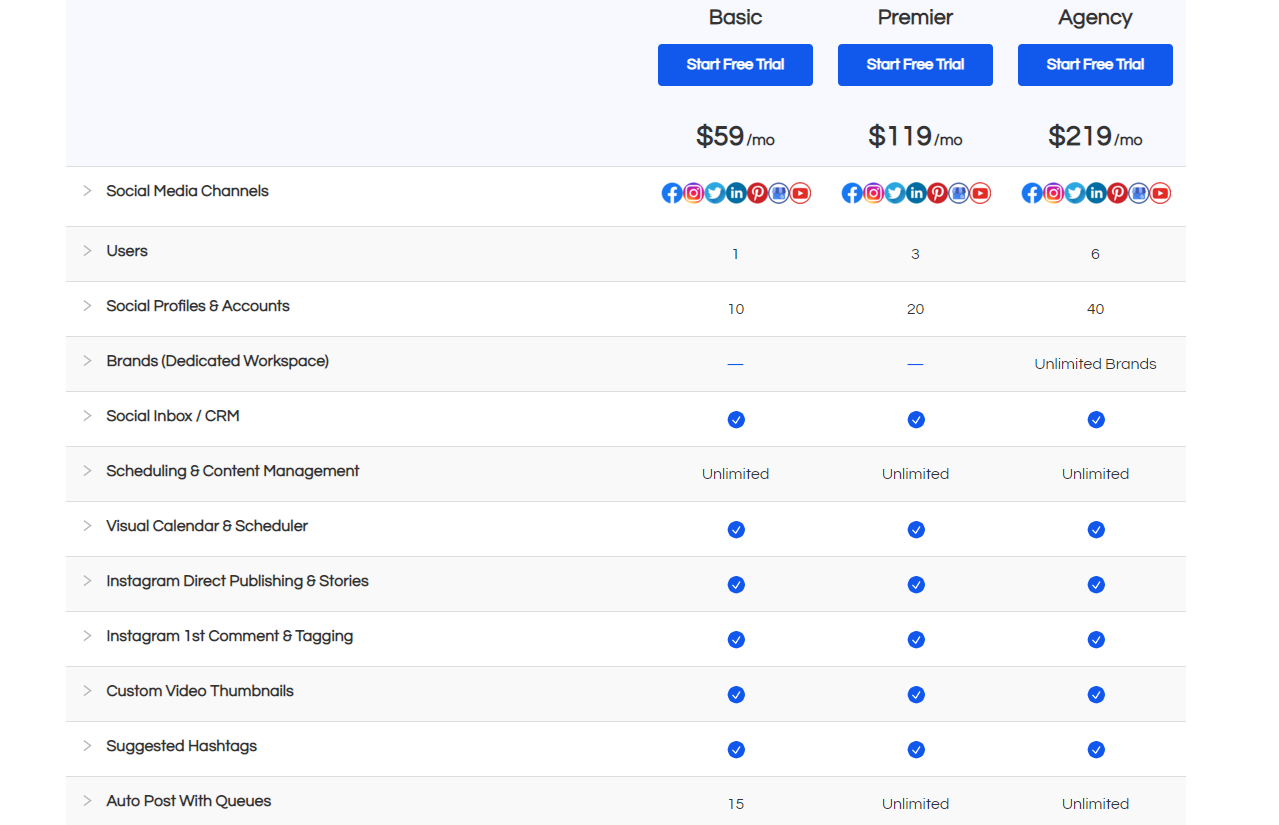The image size is (1279, 825).
Task: Click the $59/mo price
Action: (735, 136)
